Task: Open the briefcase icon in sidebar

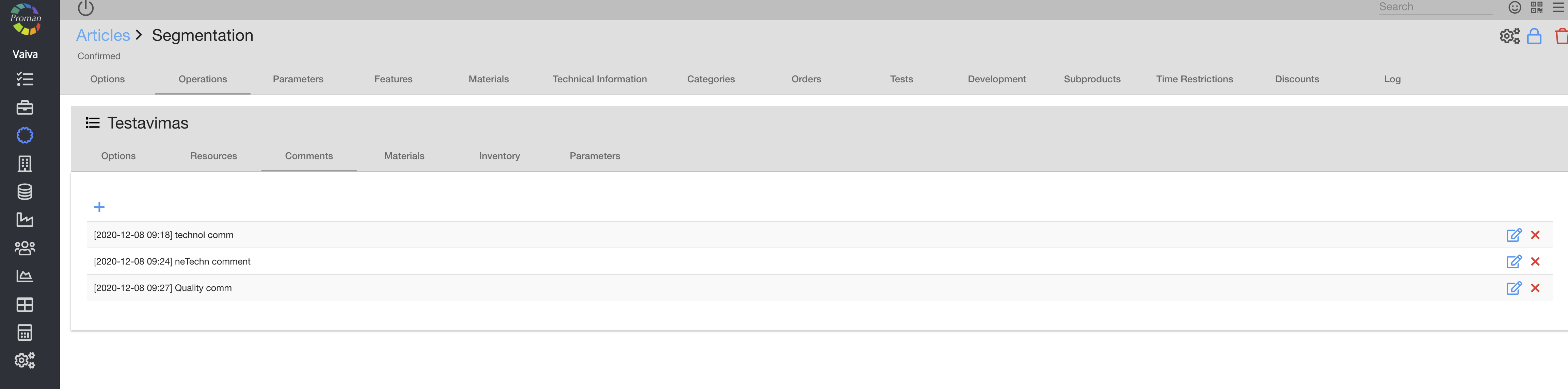Action: [x=25, y=107]
